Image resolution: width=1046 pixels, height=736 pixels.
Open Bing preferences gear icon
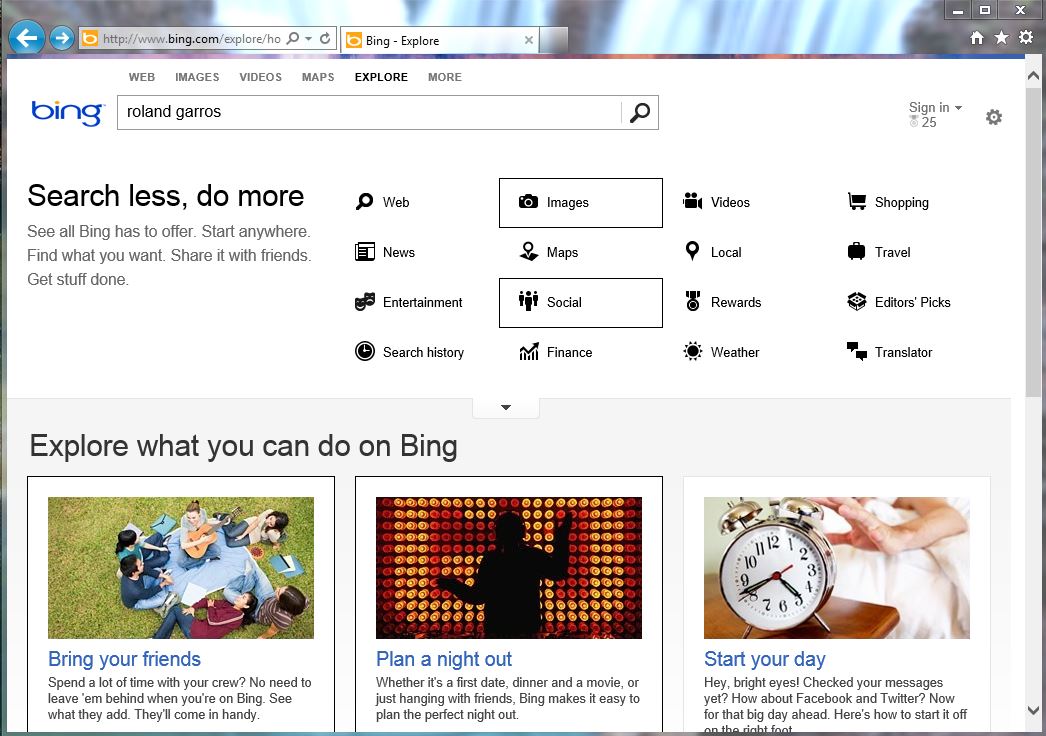tap(994, 117)
